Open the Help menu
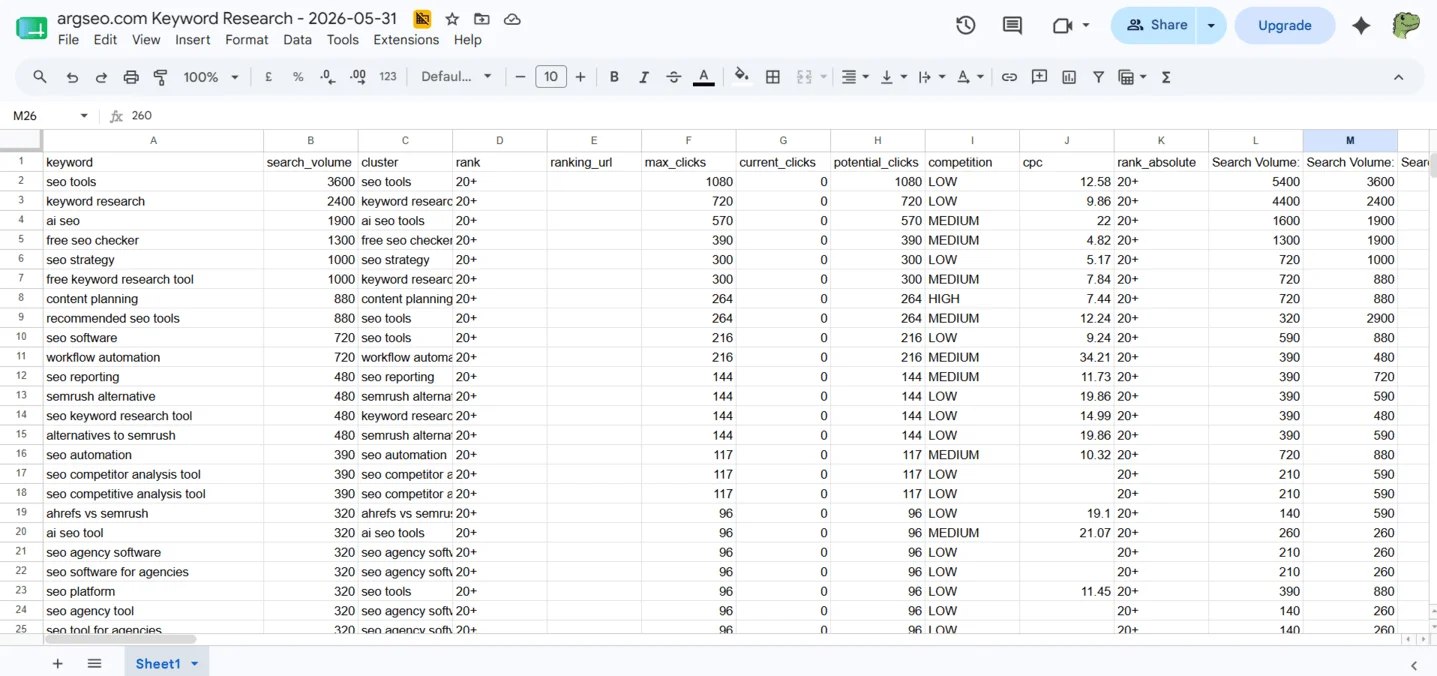 [467, 40]
